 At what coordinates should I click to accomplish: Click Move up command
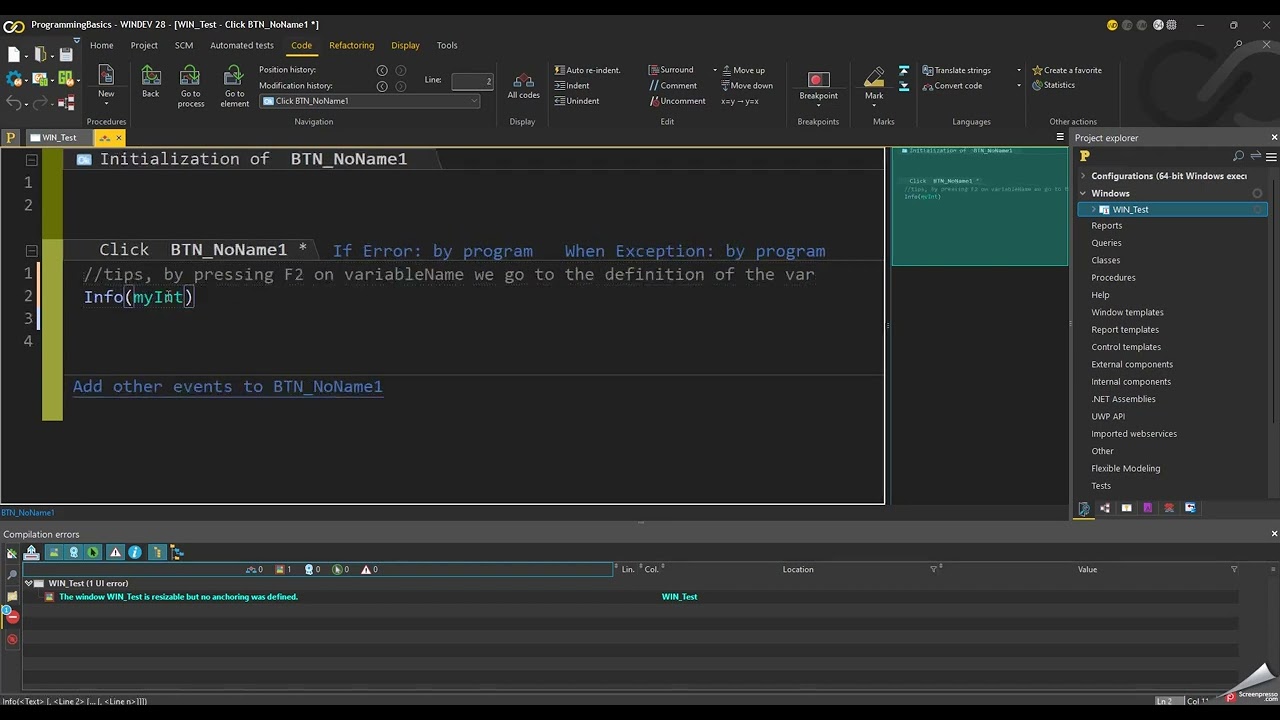point(743,70)
